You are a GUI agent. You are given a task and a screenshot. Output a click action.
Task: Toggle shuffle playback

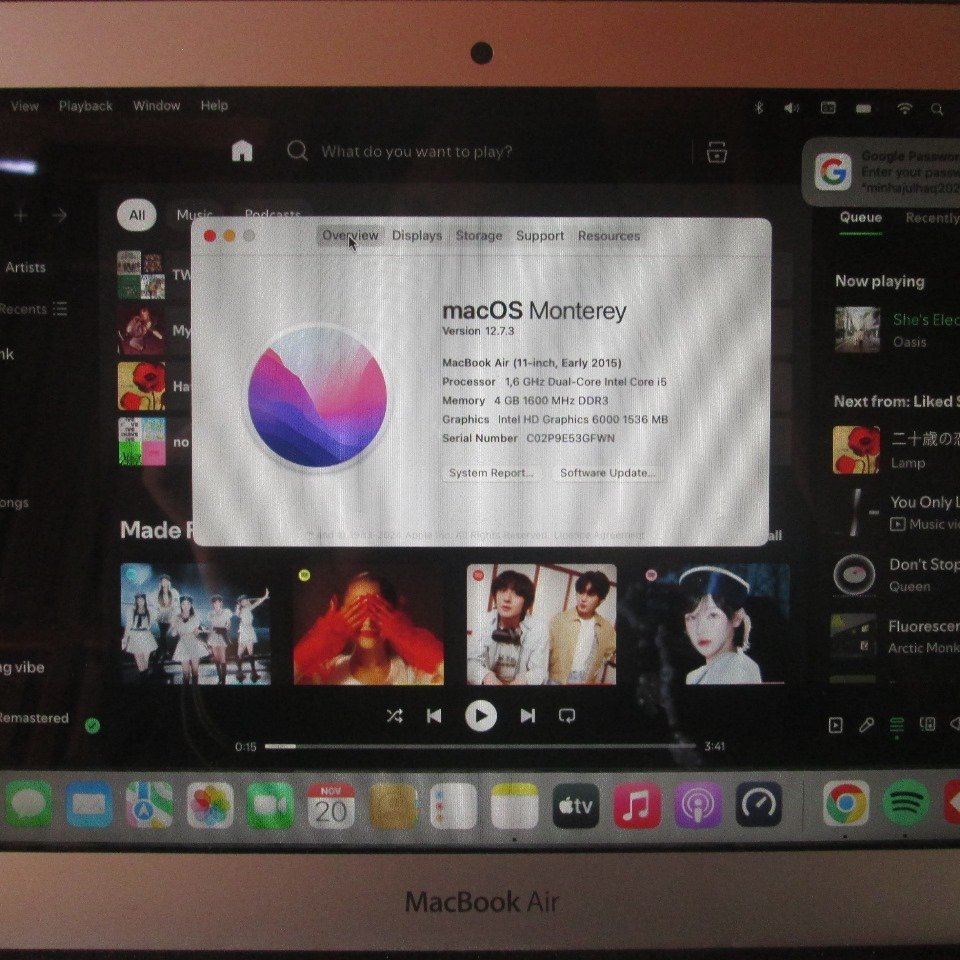click(395, 716)
